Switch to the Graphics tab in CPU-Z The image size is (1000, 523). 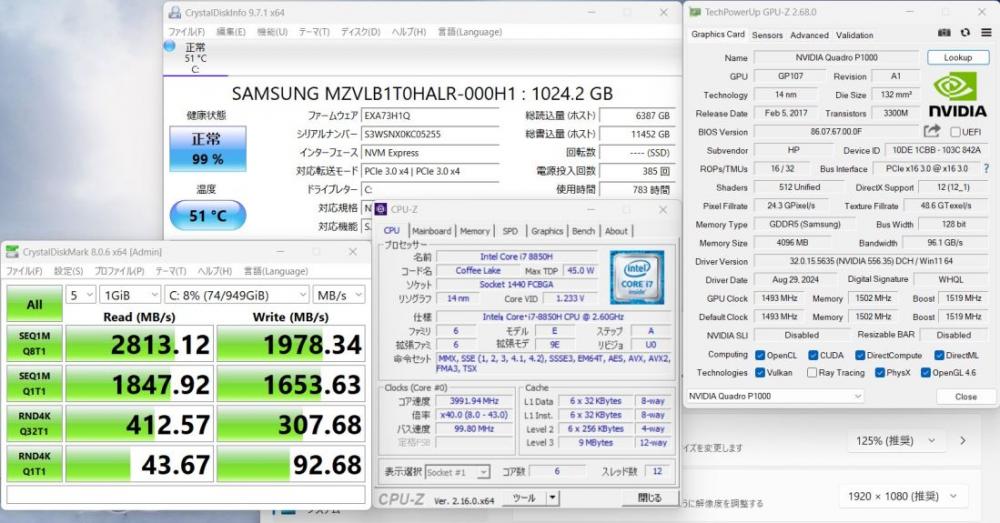547,231
